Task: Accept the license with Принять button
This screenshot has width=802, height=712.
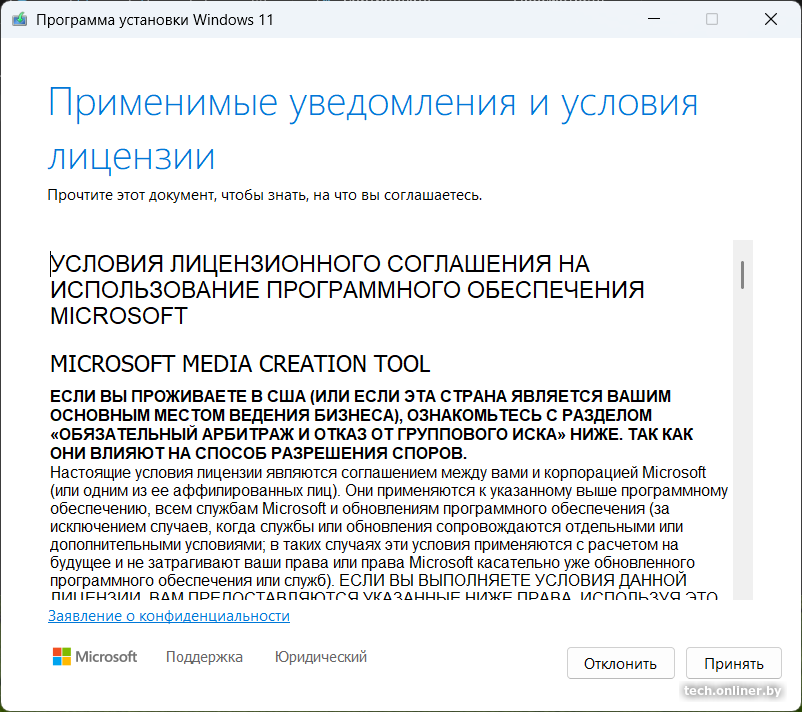Action: 733,663
